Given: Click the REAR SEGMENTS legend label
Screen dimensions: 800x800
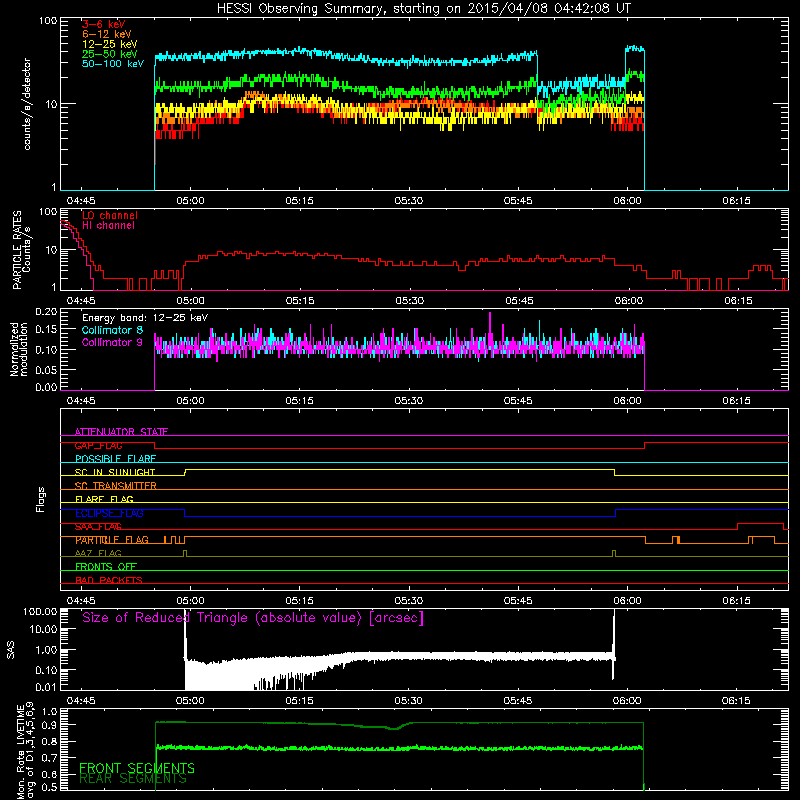Looking at the screenshot, I should coord(133,779).
